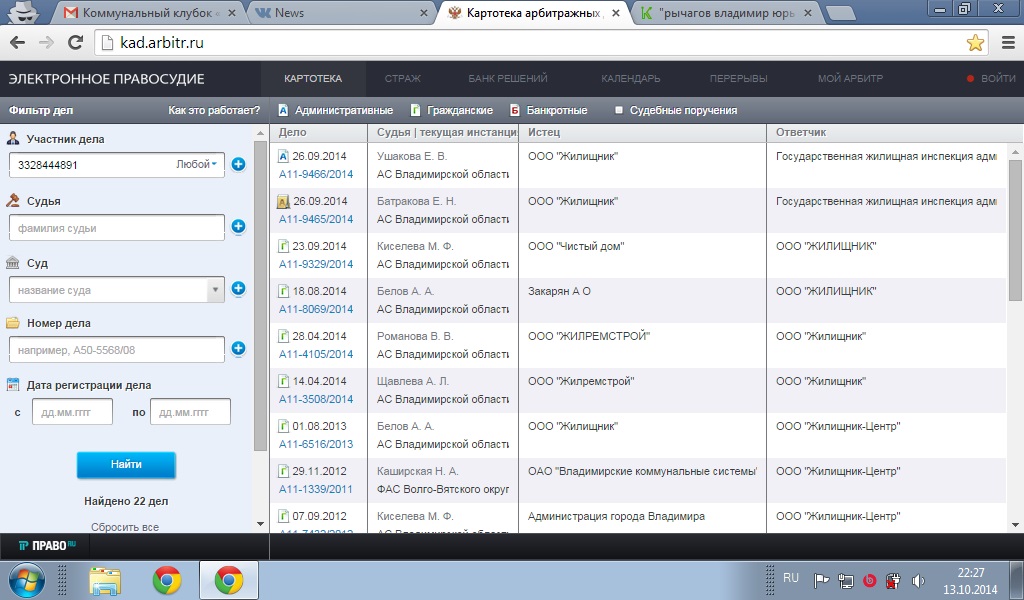Reload the page with the refresh icon
This screenshot has height=600, width=1024.
(76, 42)
